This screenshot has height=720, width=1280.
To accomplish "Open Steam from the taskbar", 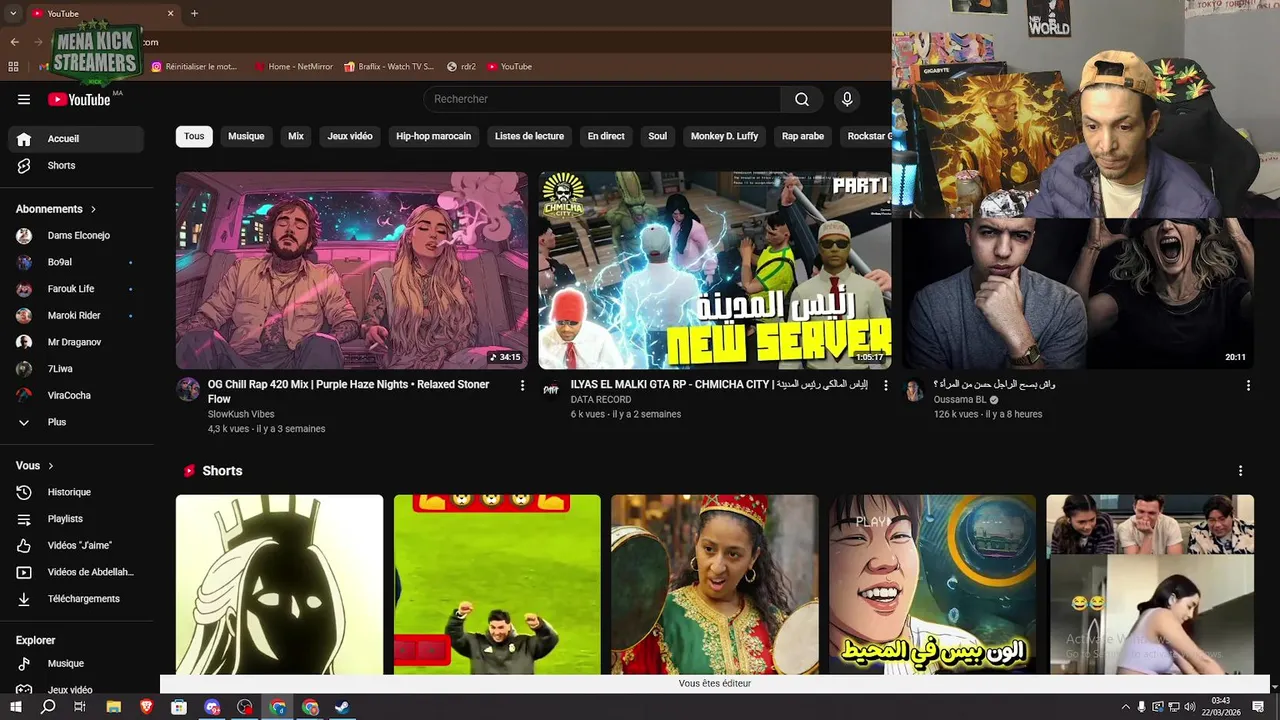I will pyautogui.click(x=342, y=707).
